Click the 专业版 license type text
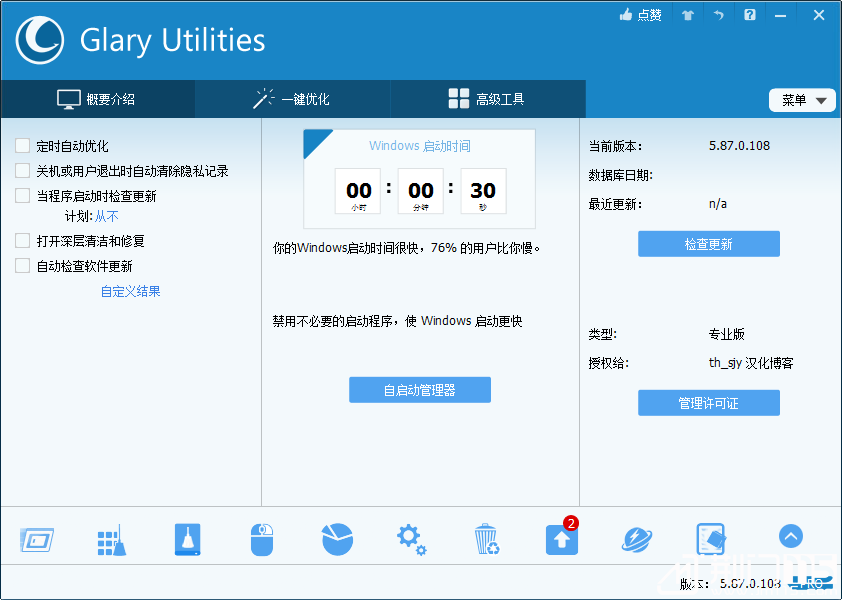The height and width of the screenshot is (600, 842). [x=727, y=334]
